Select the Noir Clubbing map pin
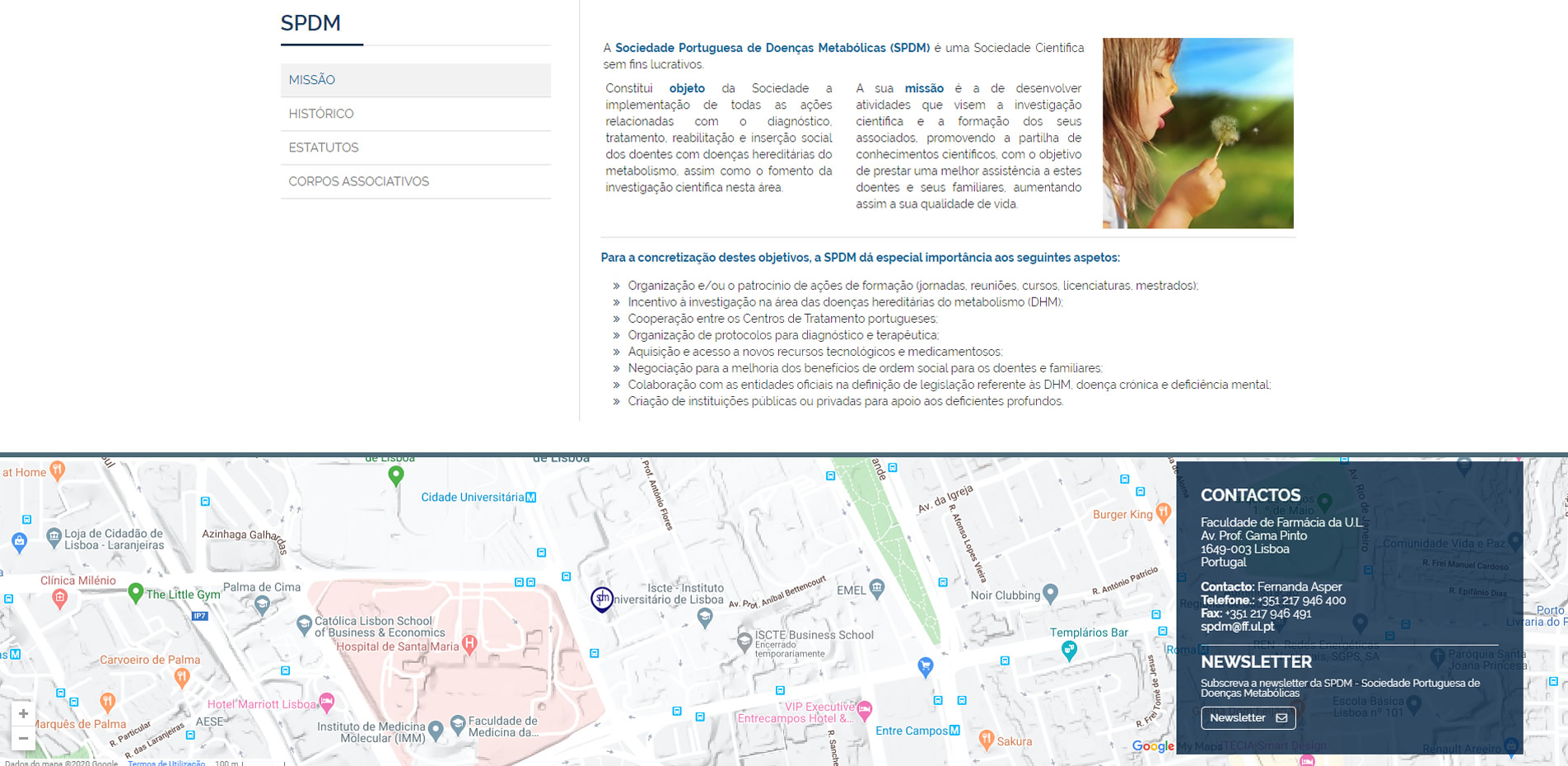Viewport: 1568px width, 766px height. tap(1050, 593)
